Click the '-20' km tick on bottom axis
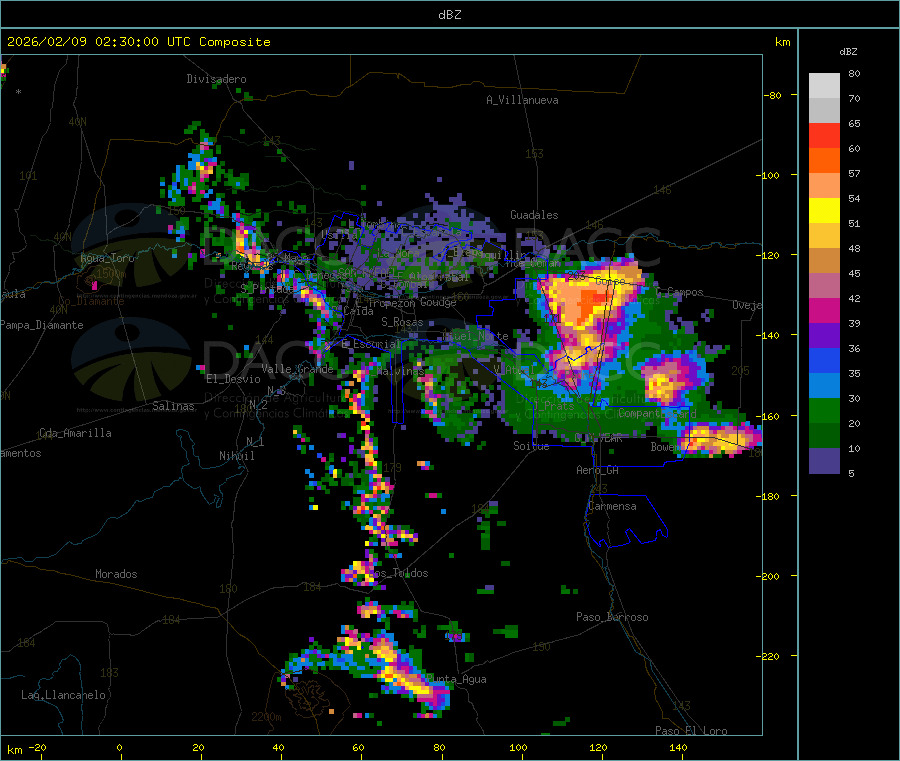The image size is (900, 761). click(x=37, y=747)
